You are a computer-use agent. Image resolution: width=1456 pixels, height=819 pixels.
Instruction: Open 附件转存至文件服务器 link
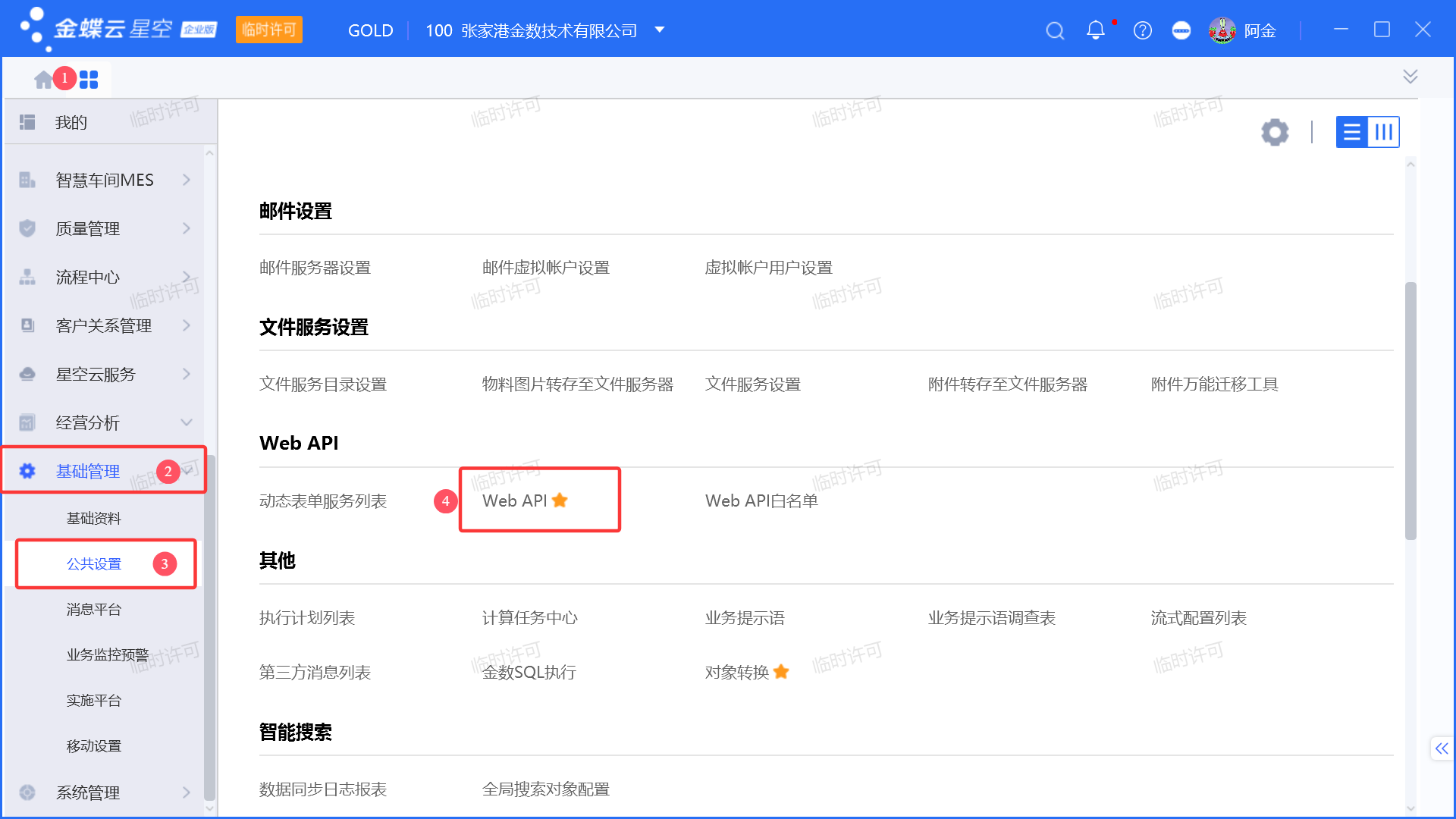1008,384
